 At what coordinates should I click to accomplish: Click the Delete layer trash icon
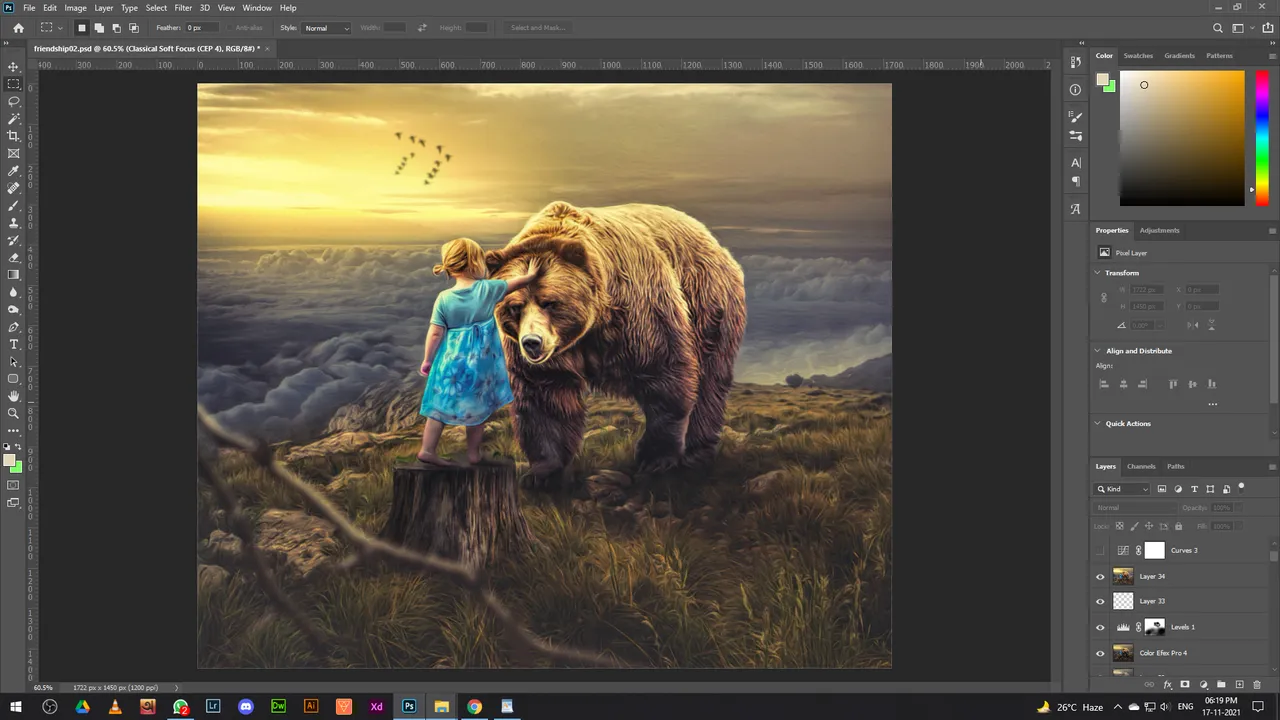point(1257,685)
